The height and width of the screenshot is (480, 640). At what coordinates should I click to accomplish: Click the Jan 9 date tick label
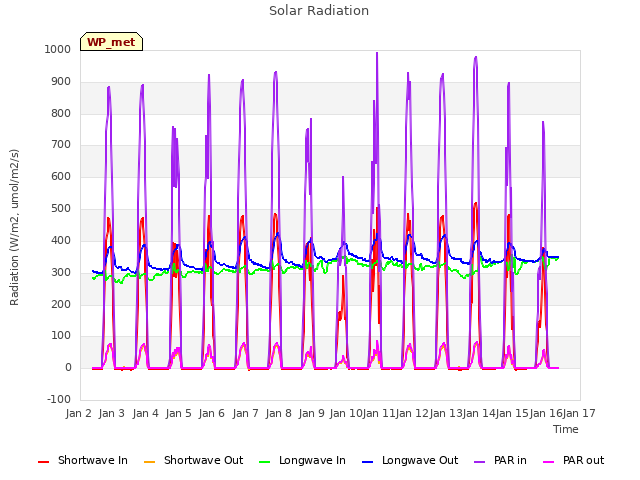[312, 413]
